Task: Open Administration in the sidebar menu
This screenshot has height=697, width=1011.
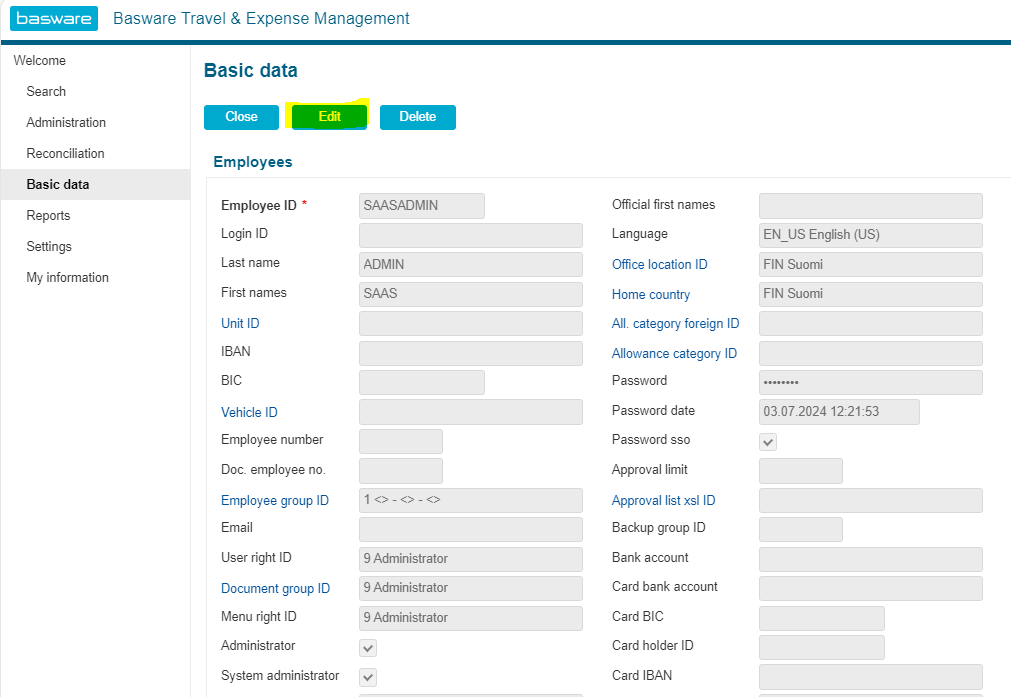Action: (x=66, y=122)
